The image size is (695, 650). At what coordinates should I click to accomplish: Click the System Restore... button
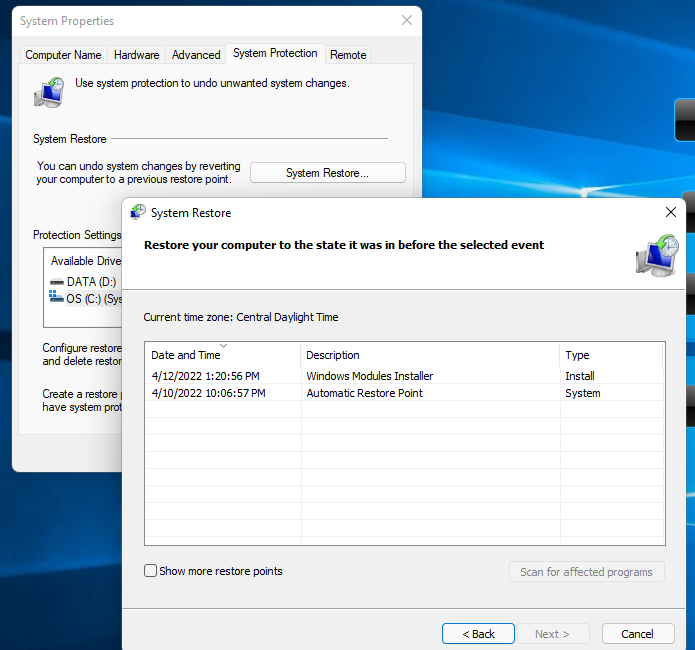click(x=328, y=172)
